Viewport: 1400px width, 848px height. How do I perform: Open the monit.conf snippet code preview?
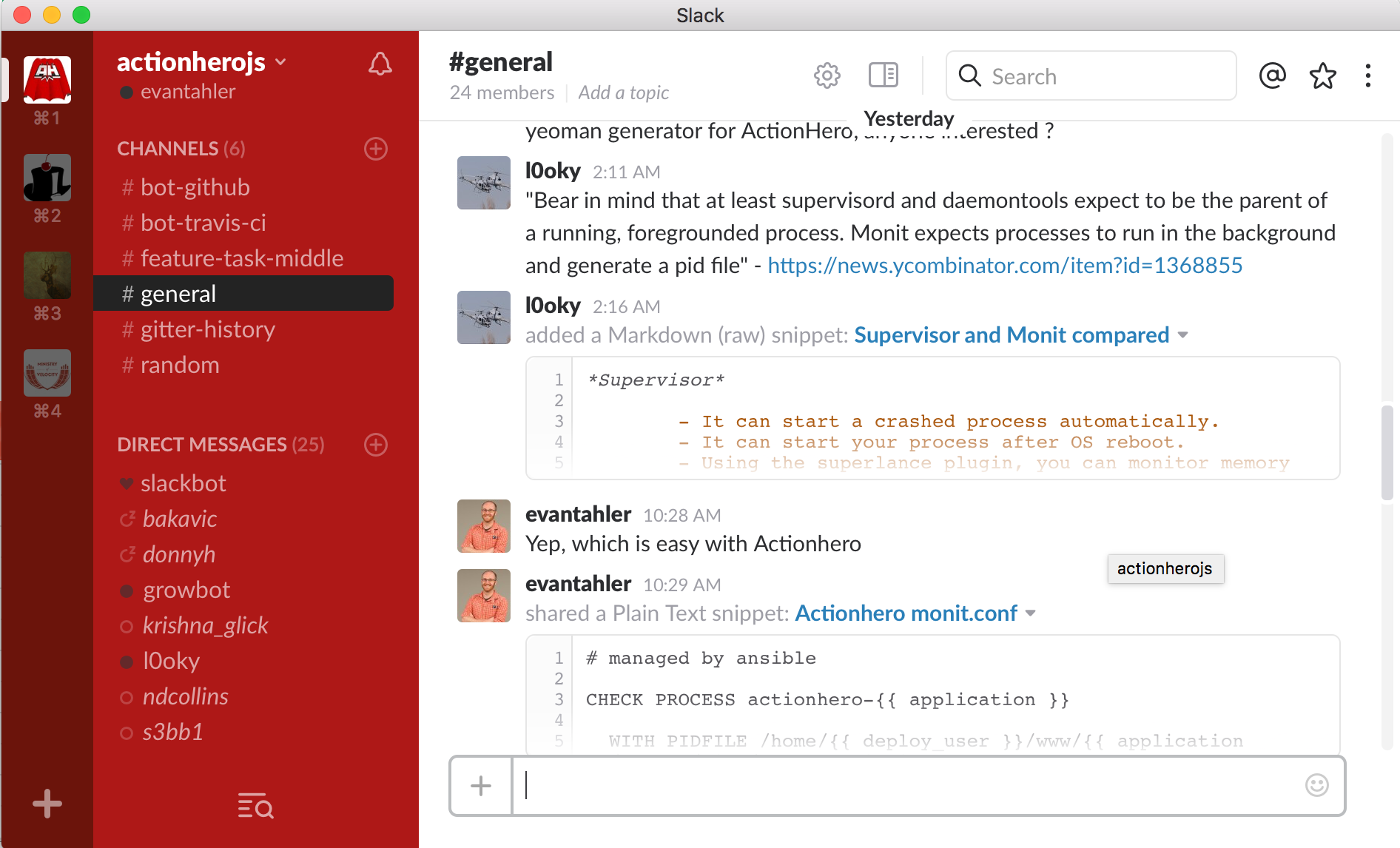click(x=932, y=694)
